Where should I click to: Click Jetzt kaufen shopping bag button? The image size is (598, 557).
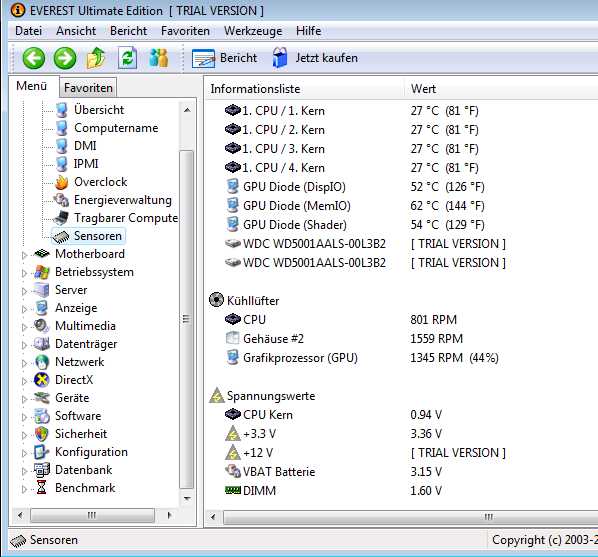(315, 58)
